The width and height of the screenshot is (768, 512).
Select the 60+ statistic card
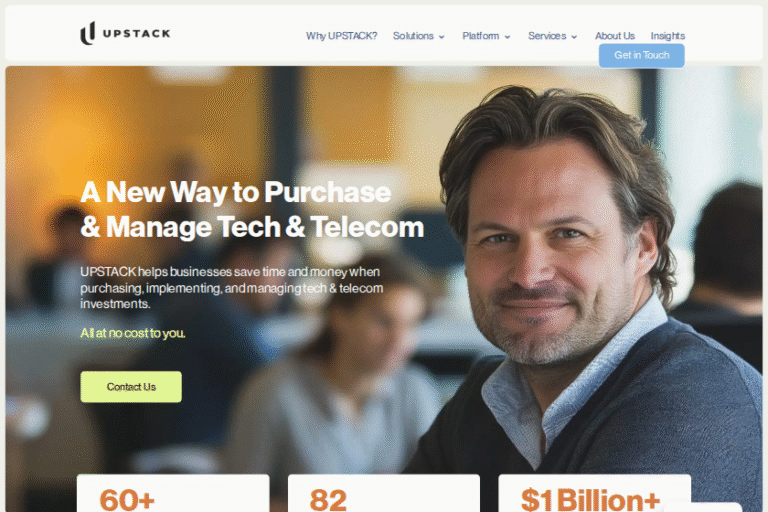[173, 493]
